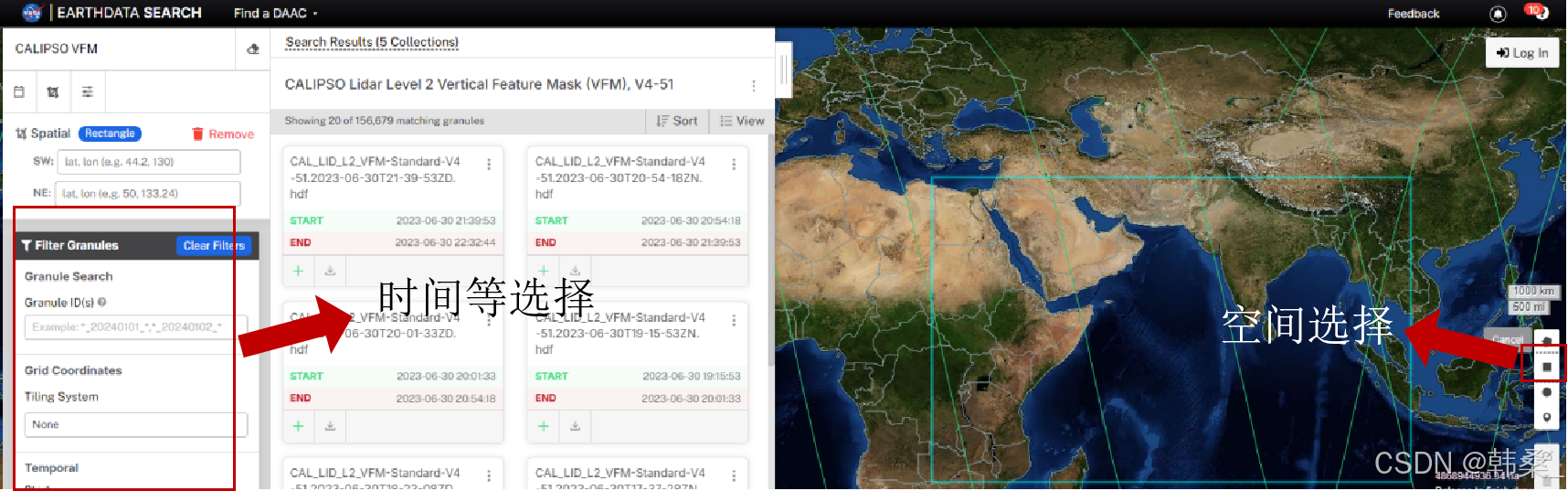Click the collection title CALIPSO Lidar Level 2 VFM

pyautogui.click(x=479, y=84)
